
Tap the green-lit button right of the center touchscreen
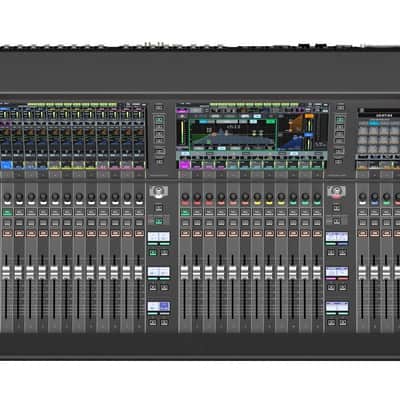tap(340, 120)
